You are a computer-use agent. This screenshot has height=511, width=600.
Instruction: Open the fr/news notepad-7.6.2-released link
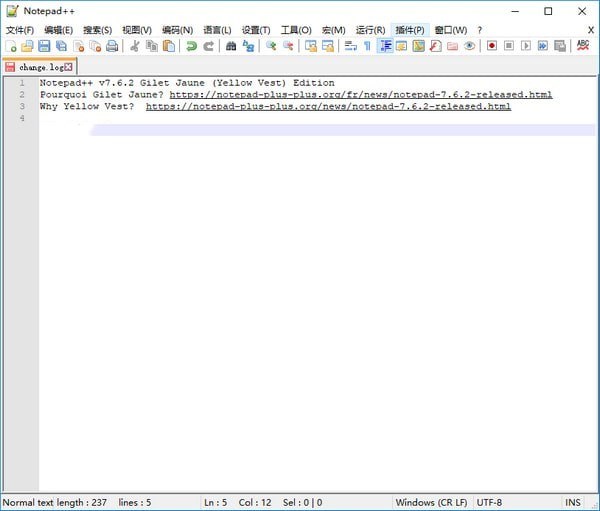[x=361, y=95]
